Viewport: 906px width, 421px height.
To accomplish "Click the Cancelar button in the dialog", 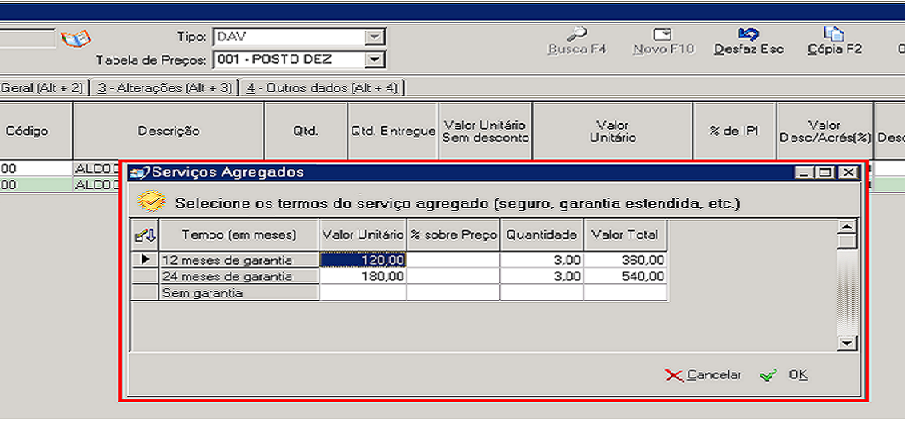I will (x=703, y=375).
